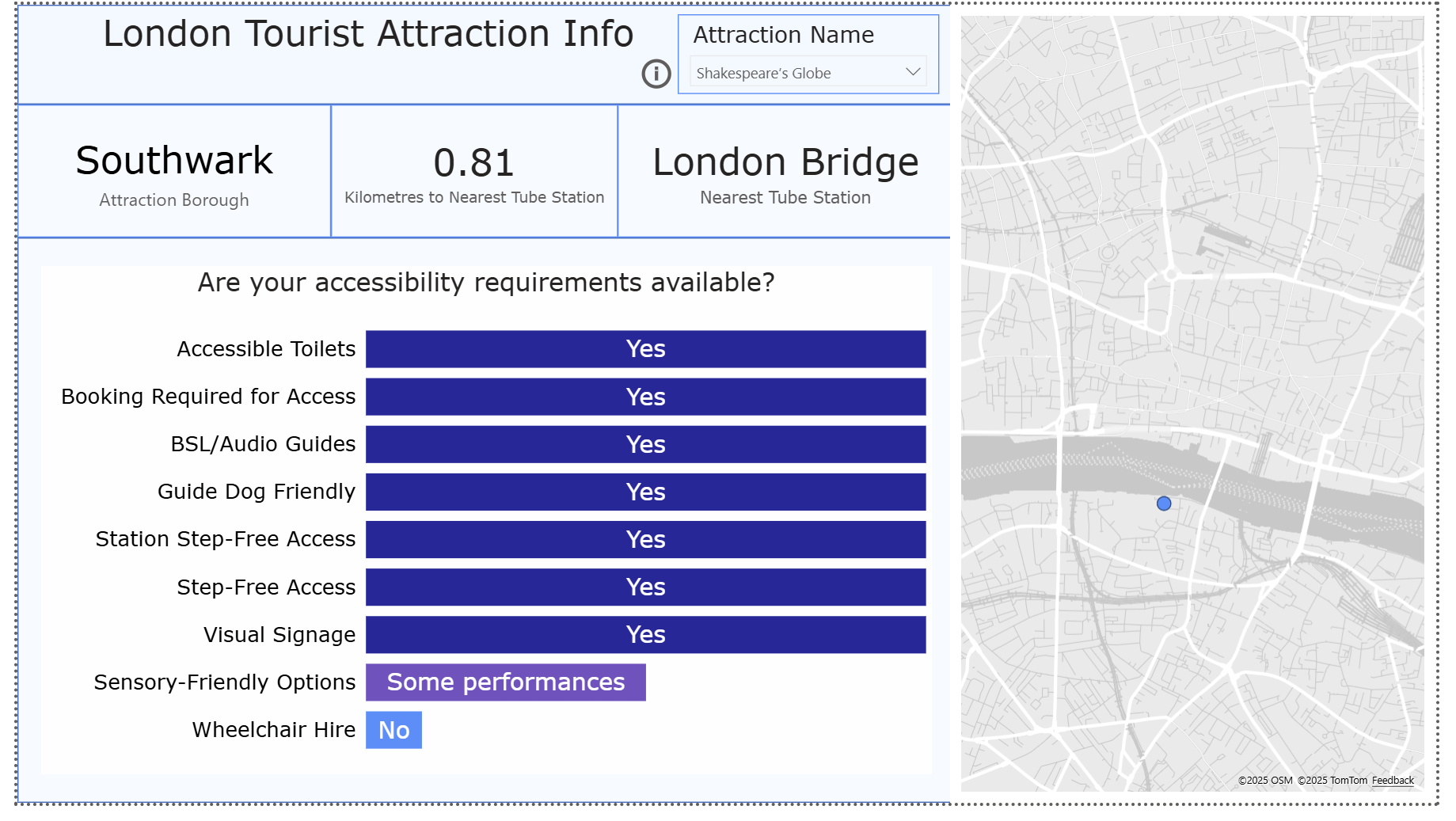Select the Accessible Toilets Yes bar

[645, 349]
